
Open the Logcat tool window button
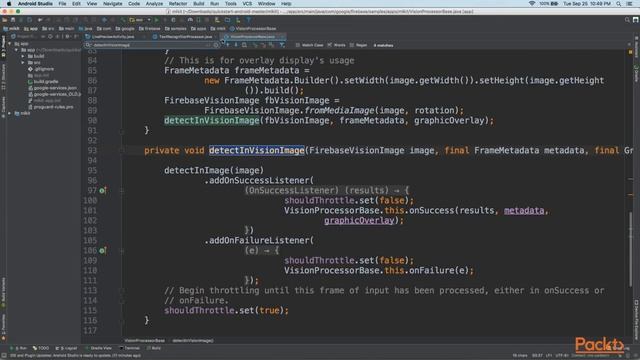coord(67,348)
